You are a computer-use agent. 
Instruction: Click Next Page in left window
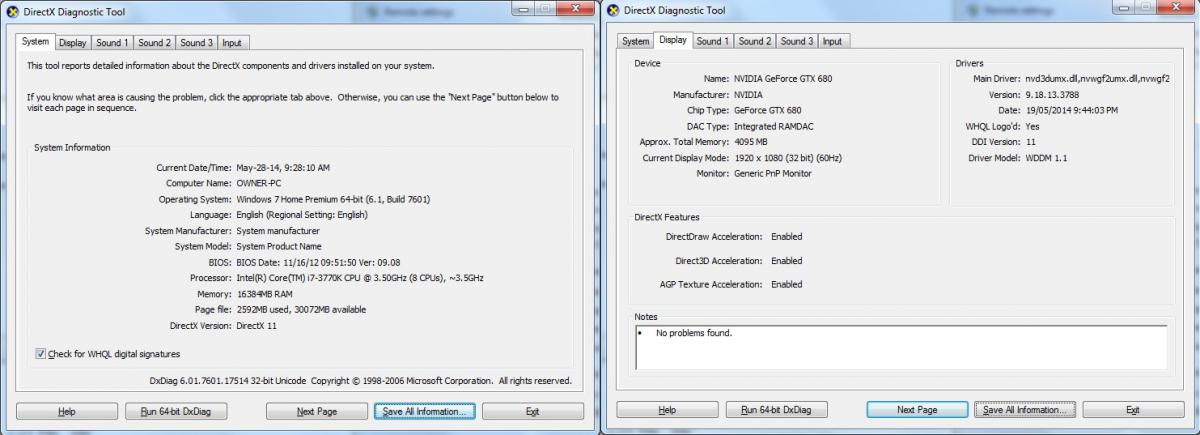pyautogui.click(x=317, y=411)
